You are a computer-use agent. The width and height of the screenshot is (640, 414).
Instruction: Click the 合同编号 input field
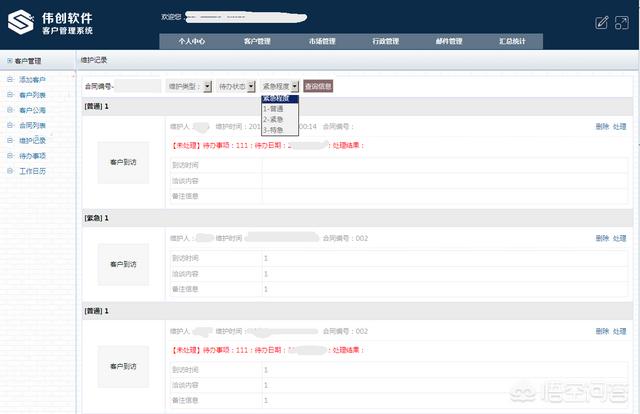pos(139,87)
